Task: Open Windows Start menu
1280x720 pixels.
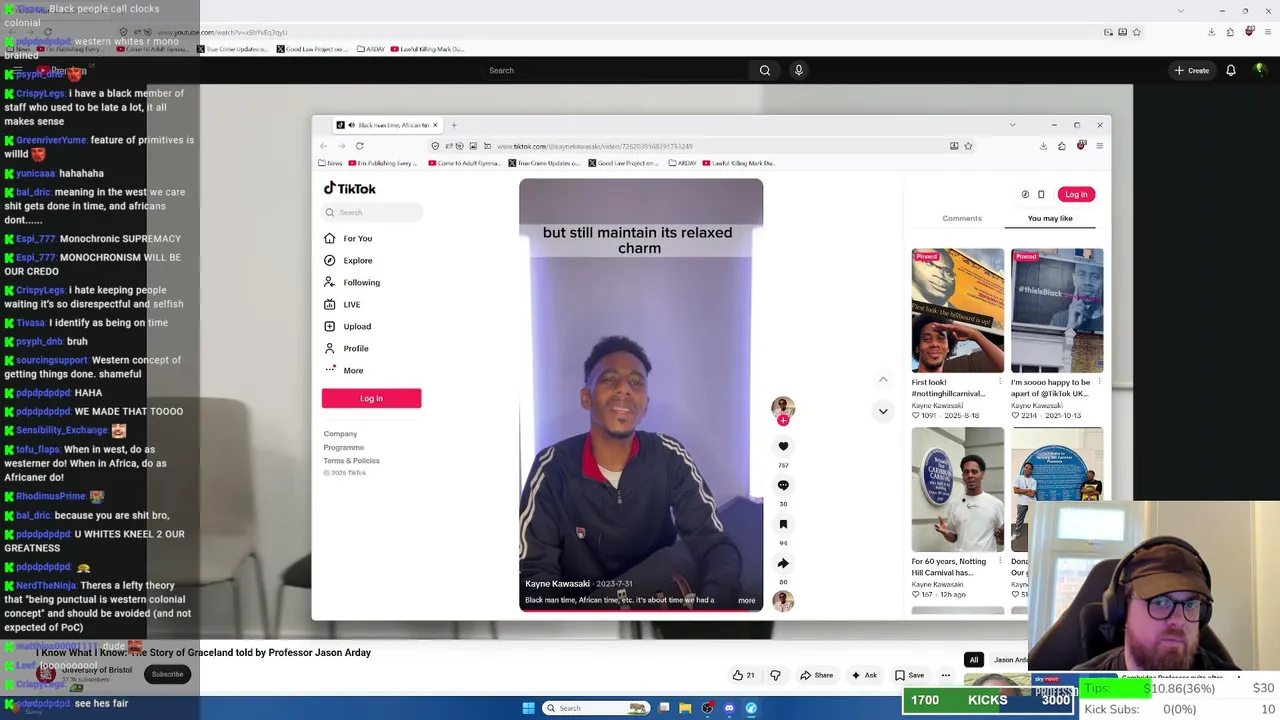Action: 528,708
